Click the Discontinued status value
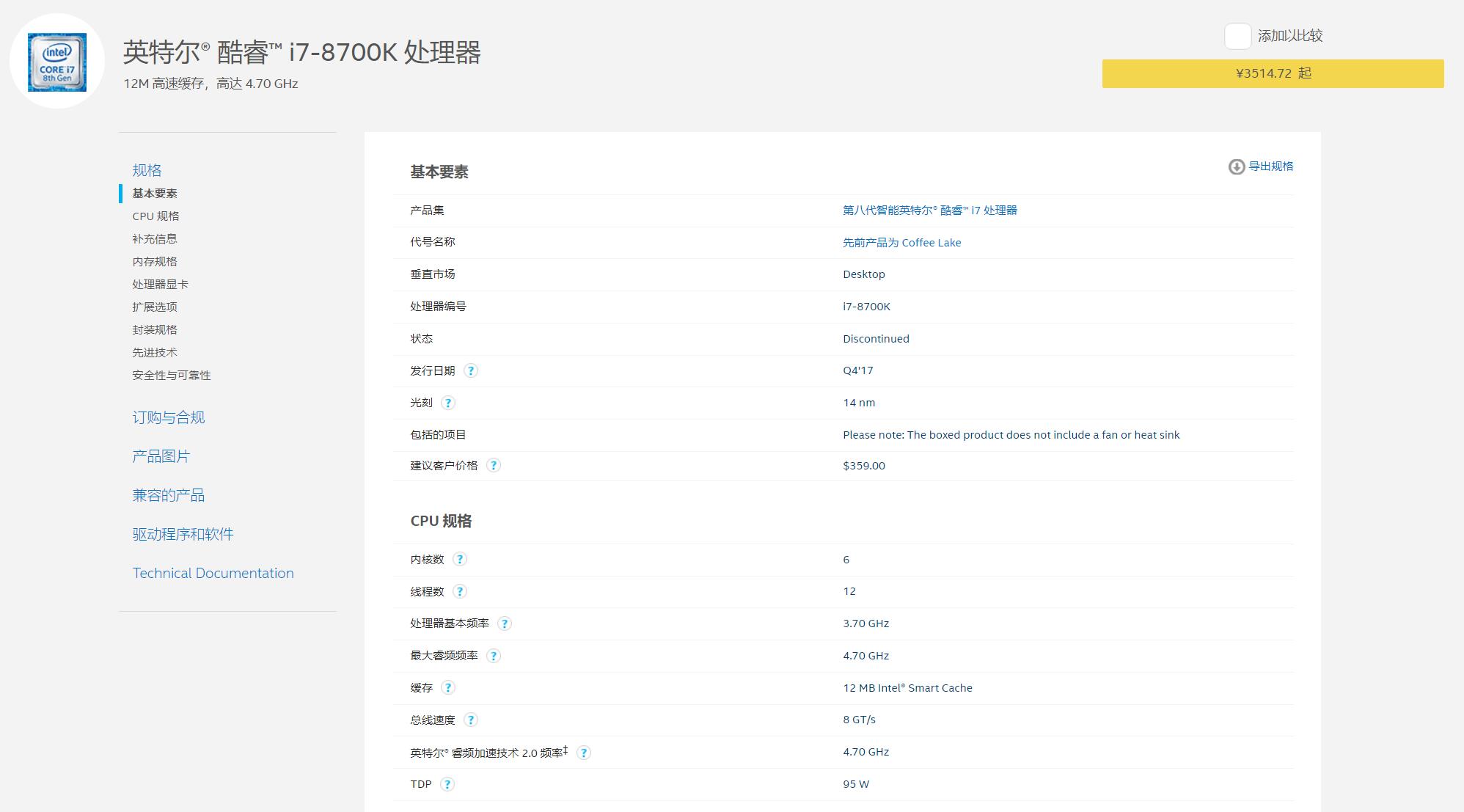The width and height of the screenshot is (1464, 812). point(876,339)
